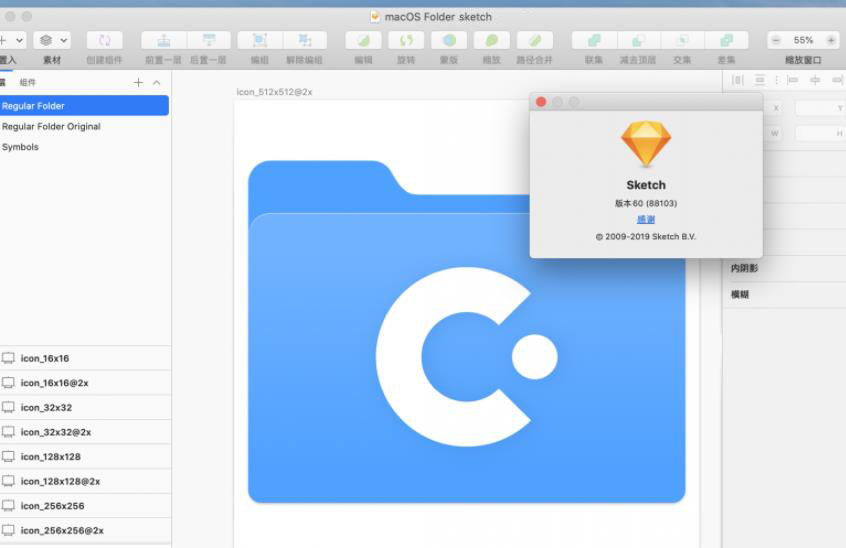Zoom in with the plus button

coord(831,40)
